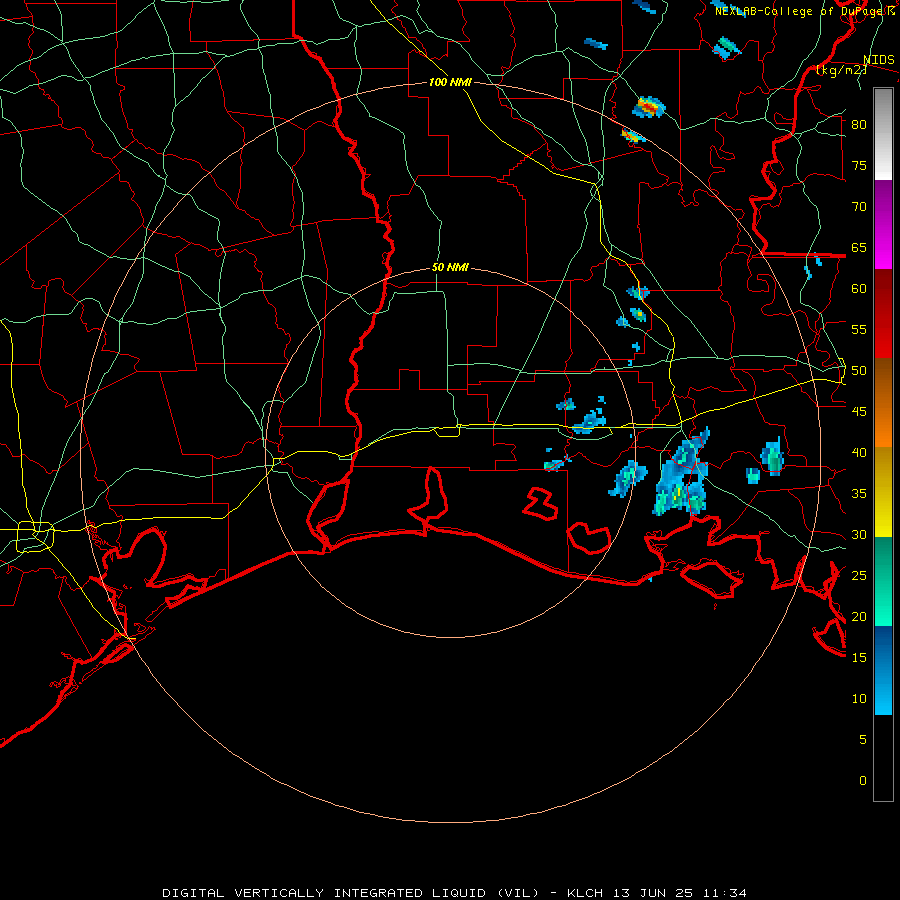
Task: Select the legend value 0
Action: click(x=863, y=781)
